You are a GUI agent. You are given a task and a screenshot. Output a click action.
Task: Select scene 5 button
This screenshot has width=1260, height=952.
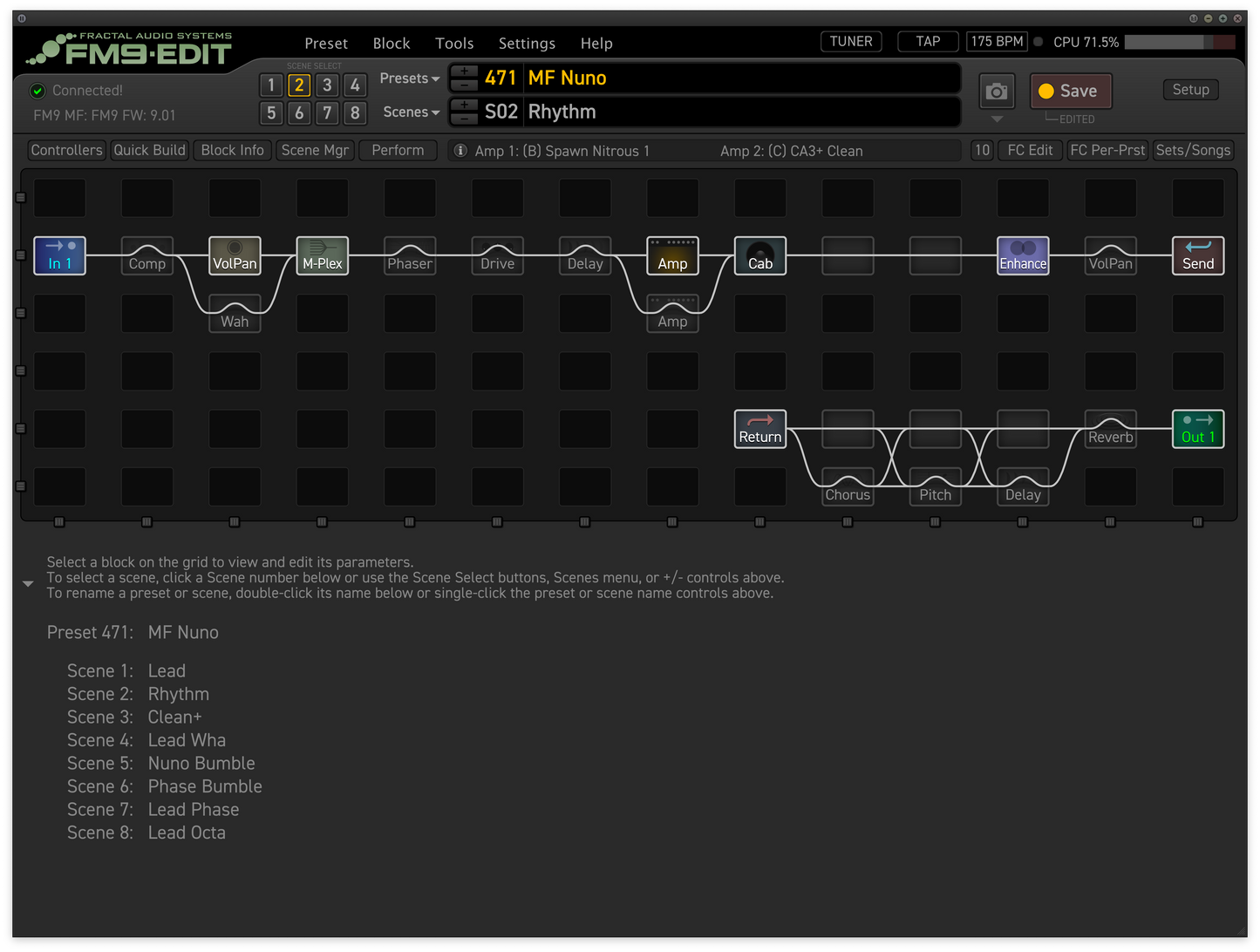coord(271,112)
